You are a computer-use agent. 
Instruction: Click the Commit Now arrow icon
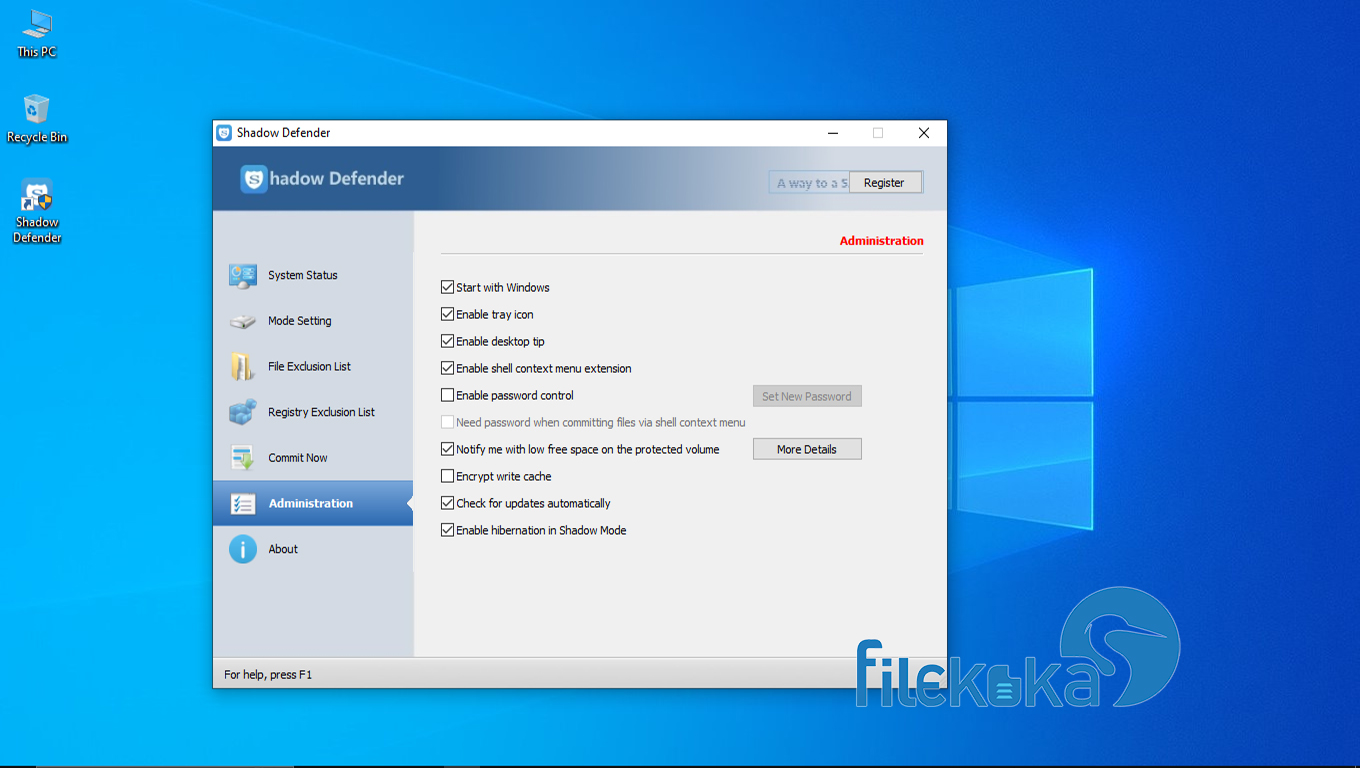pos(243,458)
